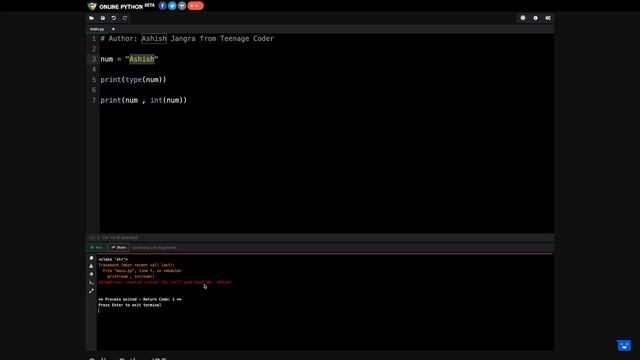The image size is (640, 360).
Task: Click the "Process exited" terminal line
Action: [x=140, y=299]
